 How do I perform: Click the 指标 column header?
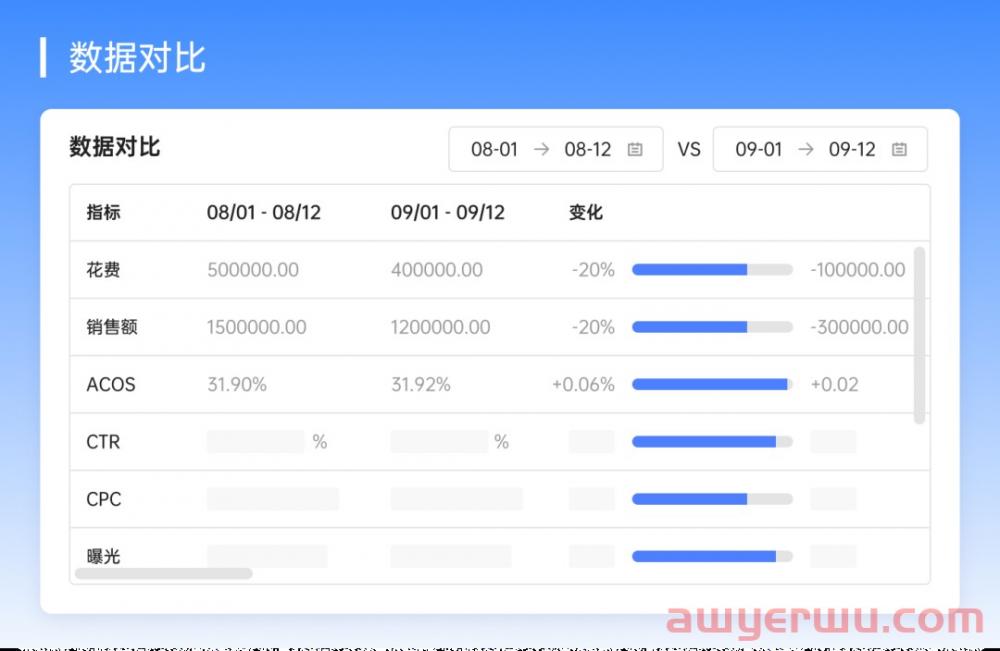tap(103, 212)
